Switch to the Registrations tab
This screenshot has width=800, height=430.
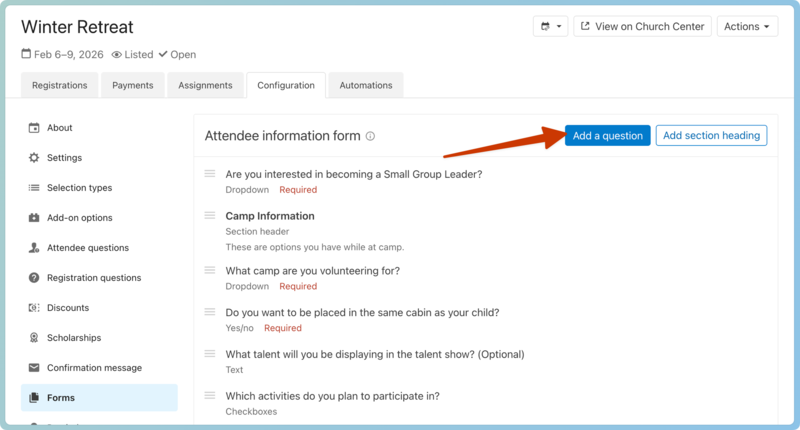pos(59,86)
